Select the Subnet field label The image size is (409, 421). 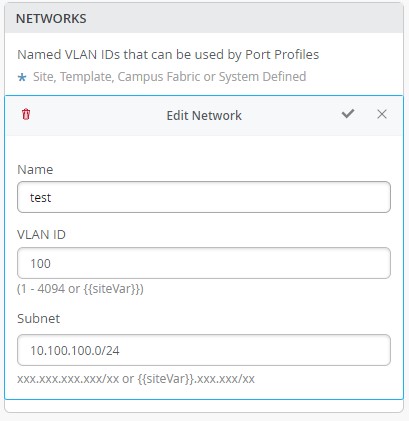coord(39,319)
